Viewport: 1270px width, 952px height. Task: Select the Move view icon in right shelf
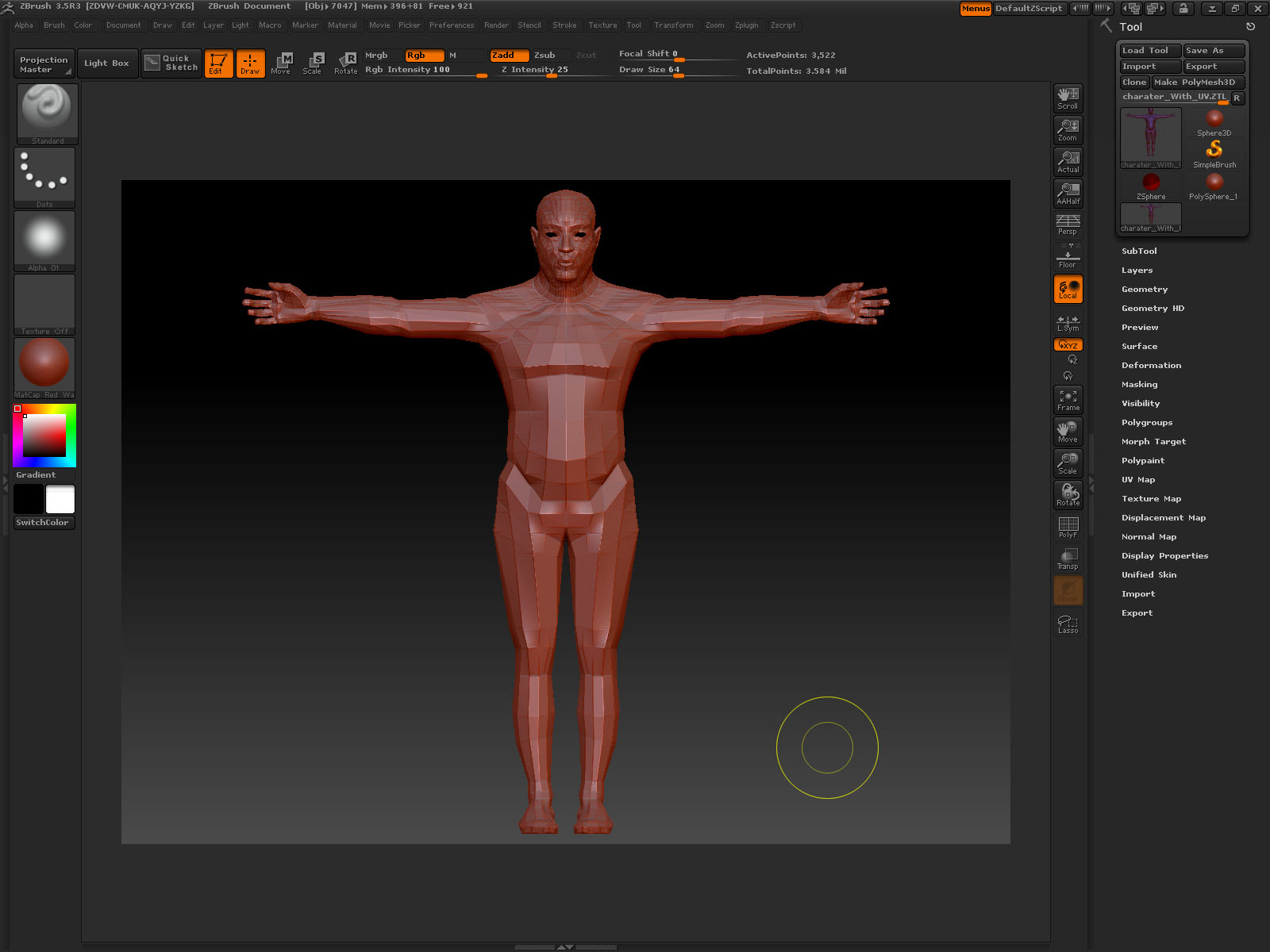[1068, 432]
